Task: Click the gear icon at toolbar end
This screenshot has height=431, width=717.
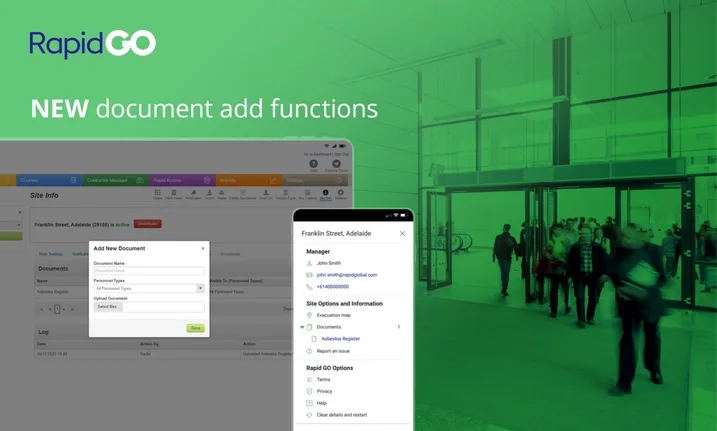Action: pyautogui.click(x=341, y=192)
